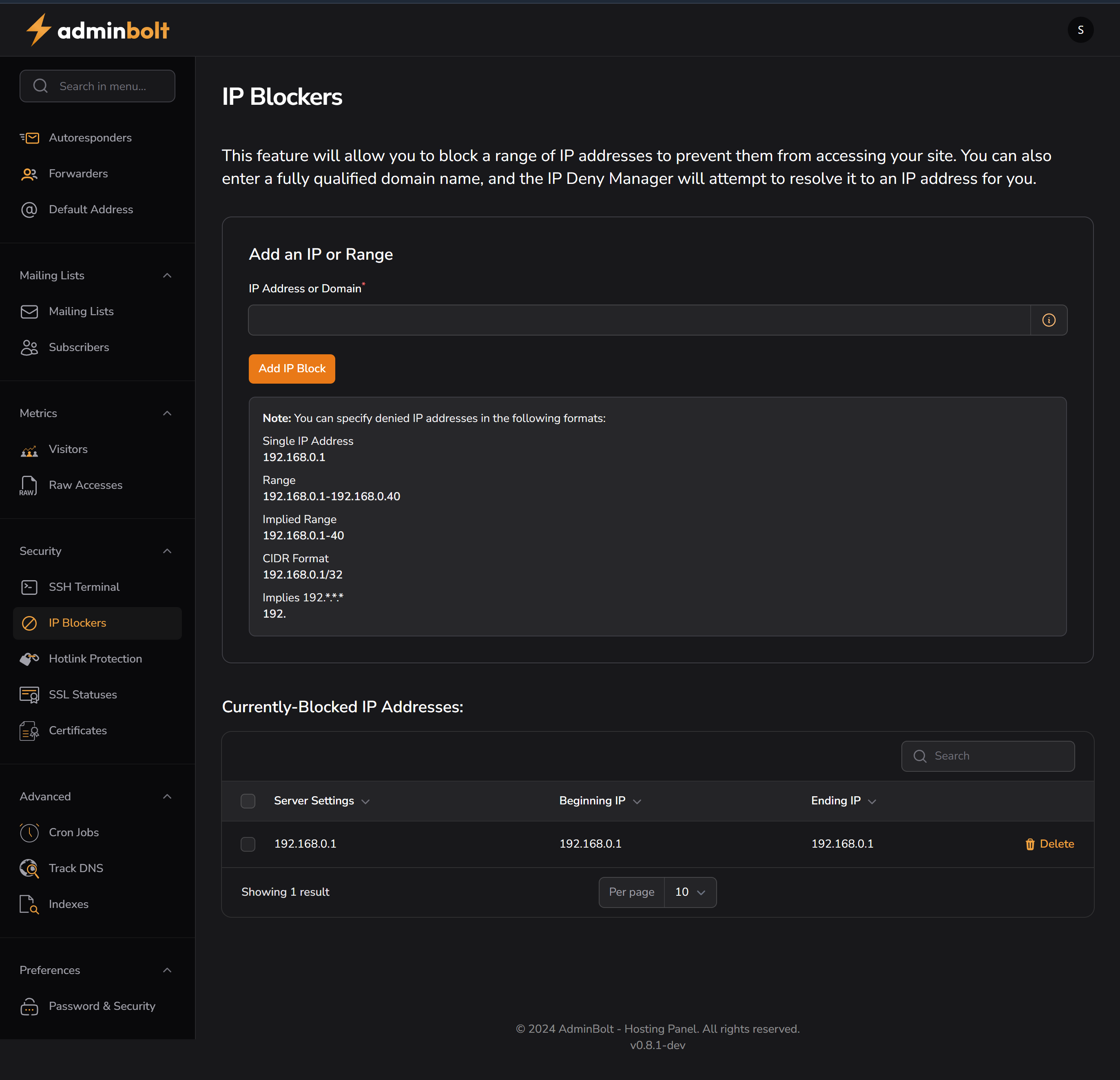Select the checkbox for 192.168.0.1 row
1120x1080 pixels.
pos(248,844)
